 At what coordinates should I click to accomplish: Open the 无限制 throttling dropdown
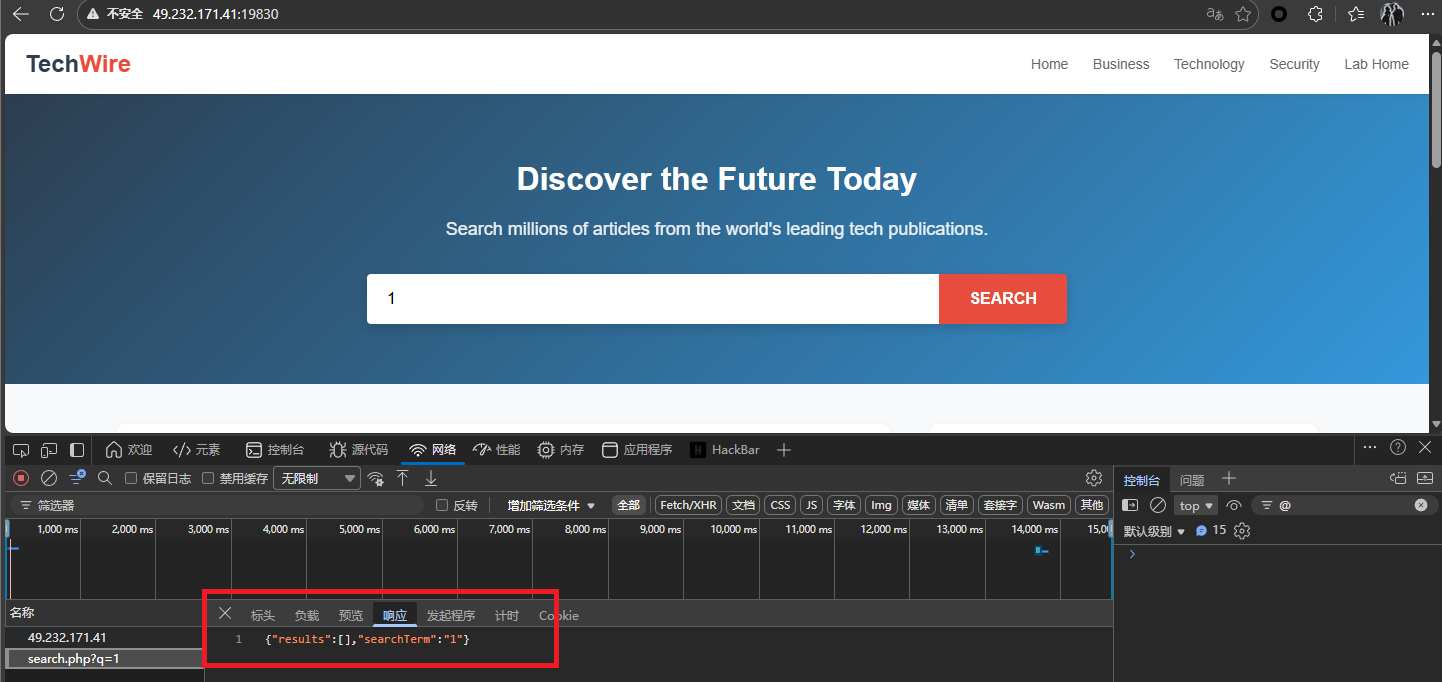pyautogui.click(x=316, y=478)
